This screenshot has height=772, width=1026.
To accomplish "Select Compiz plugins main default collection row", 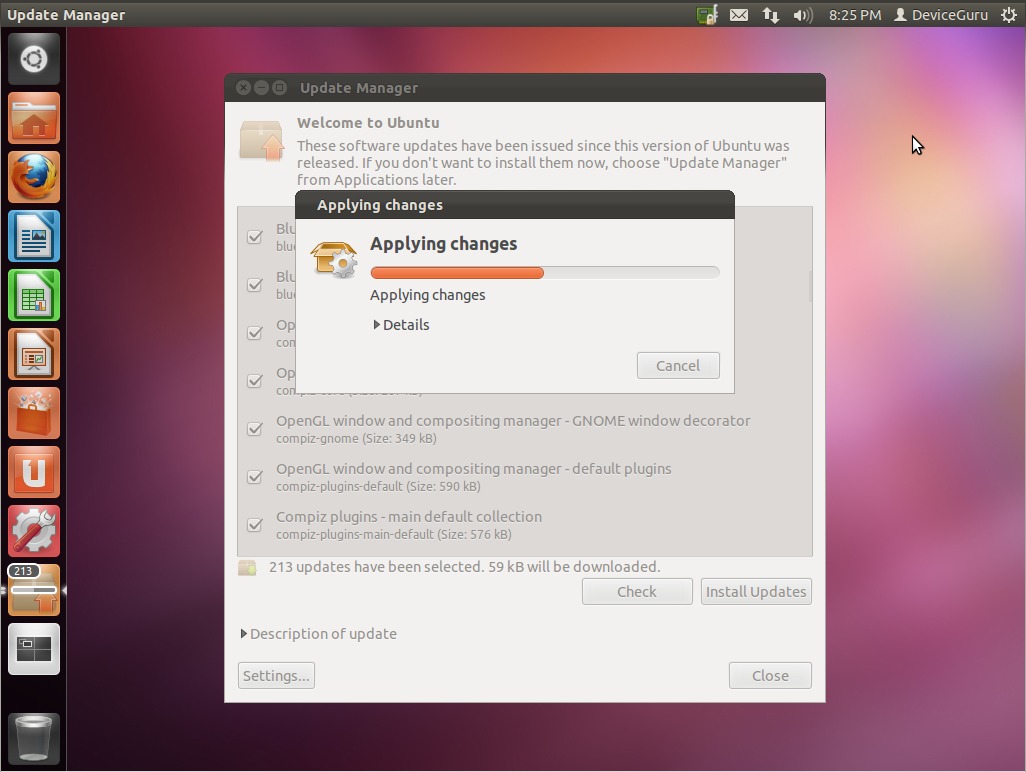I will click(525, 525).
